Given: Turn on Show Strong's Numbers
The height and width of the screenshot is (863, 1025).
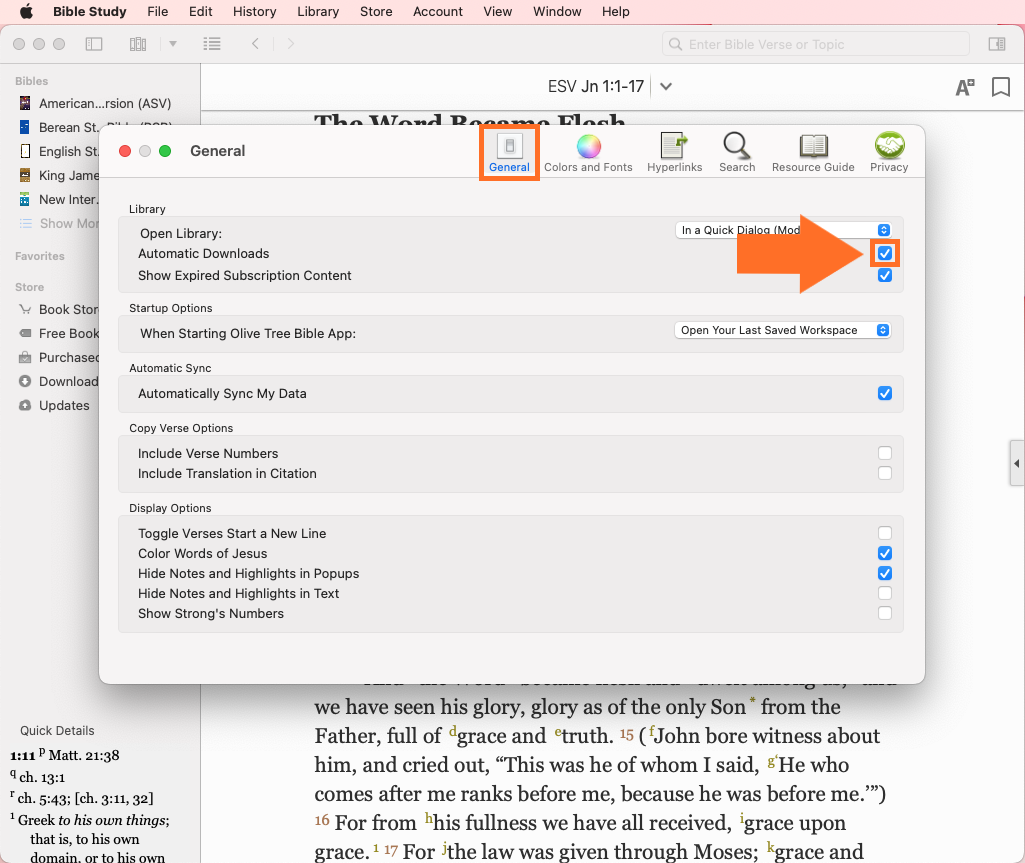Looking at the screenshot, I should click(885, 613).
